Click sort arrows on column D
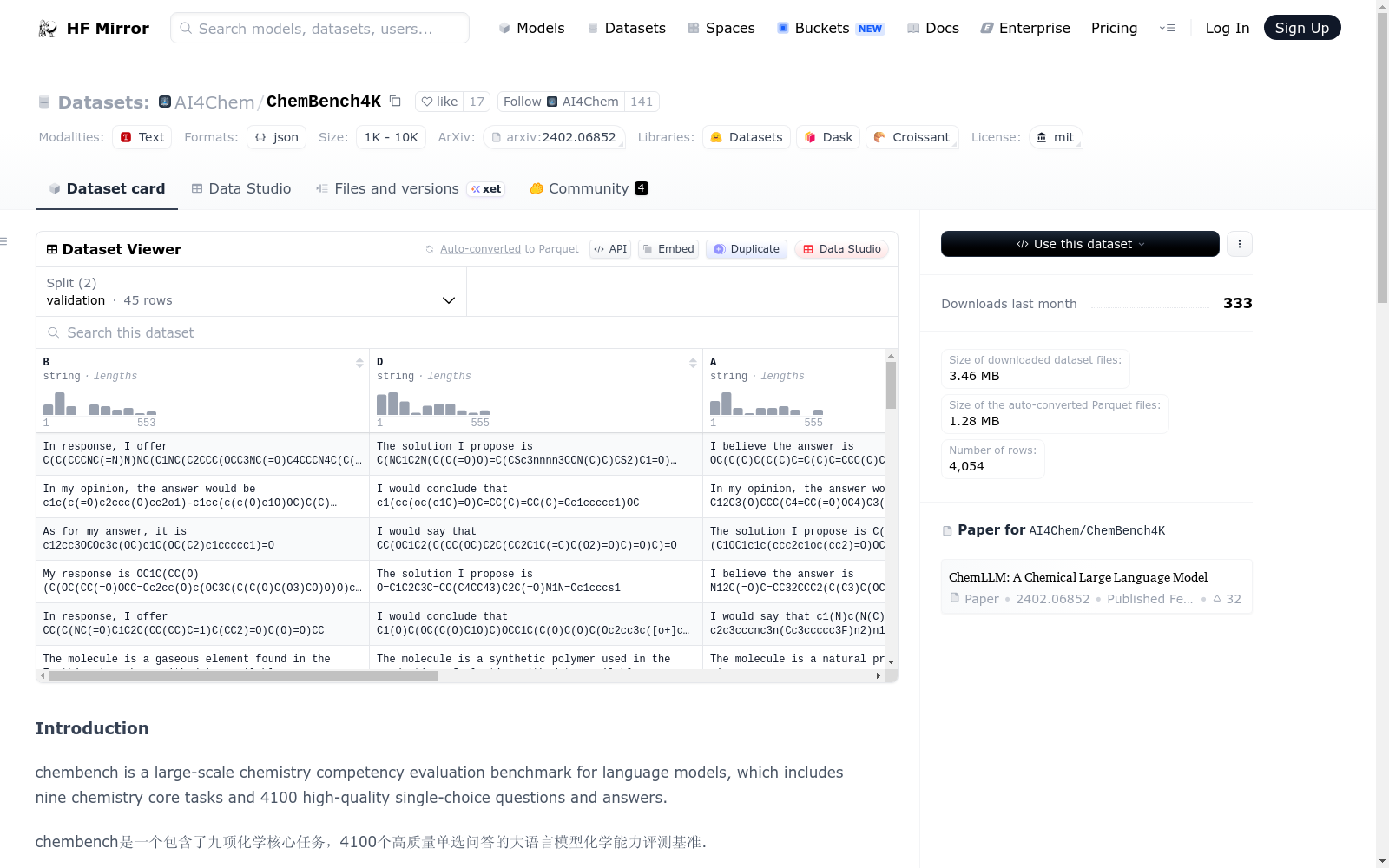1389x868 pixels. tap(693, 363)
